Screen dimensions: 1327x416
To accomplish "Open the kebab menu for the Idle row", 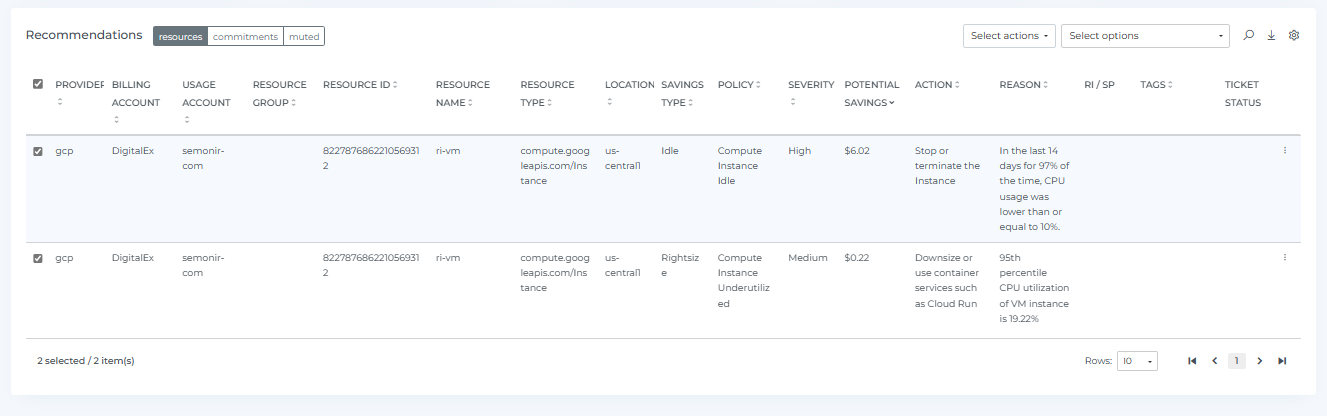I will (1284, 151).
